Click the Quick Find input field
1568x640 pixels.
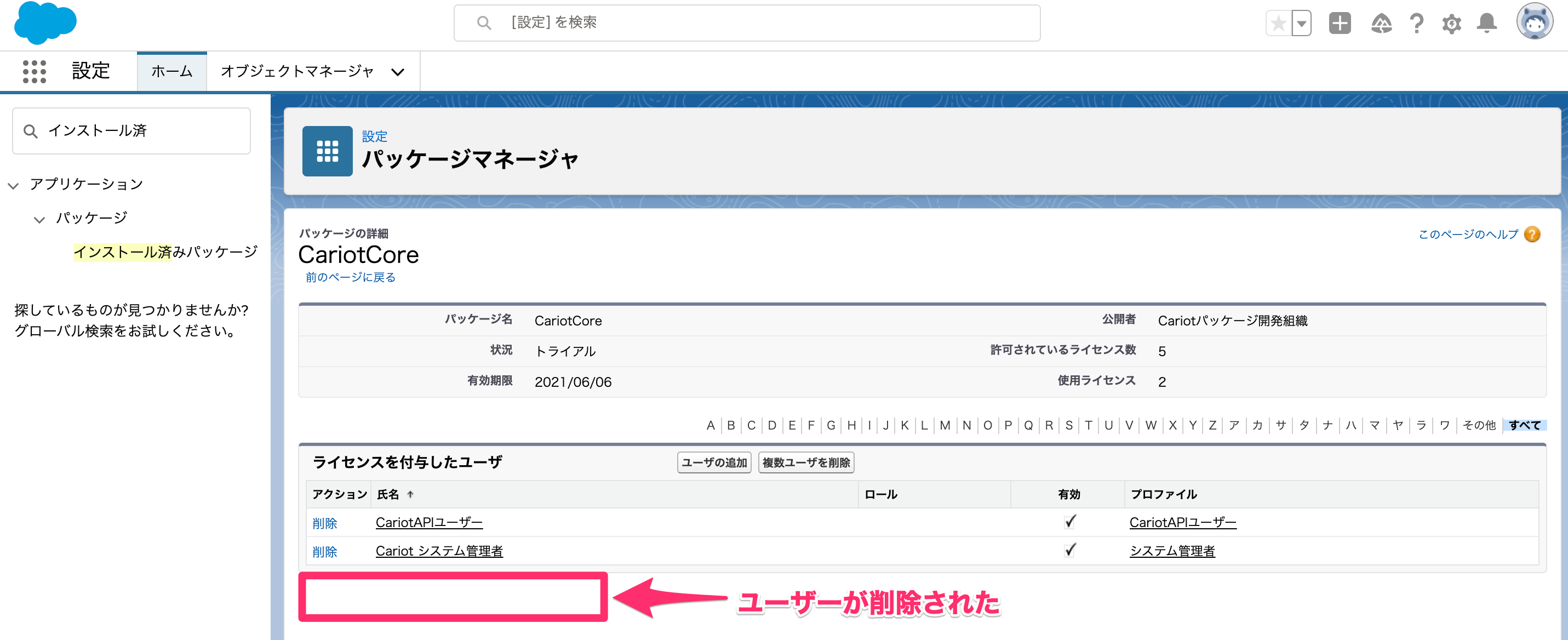131,131
